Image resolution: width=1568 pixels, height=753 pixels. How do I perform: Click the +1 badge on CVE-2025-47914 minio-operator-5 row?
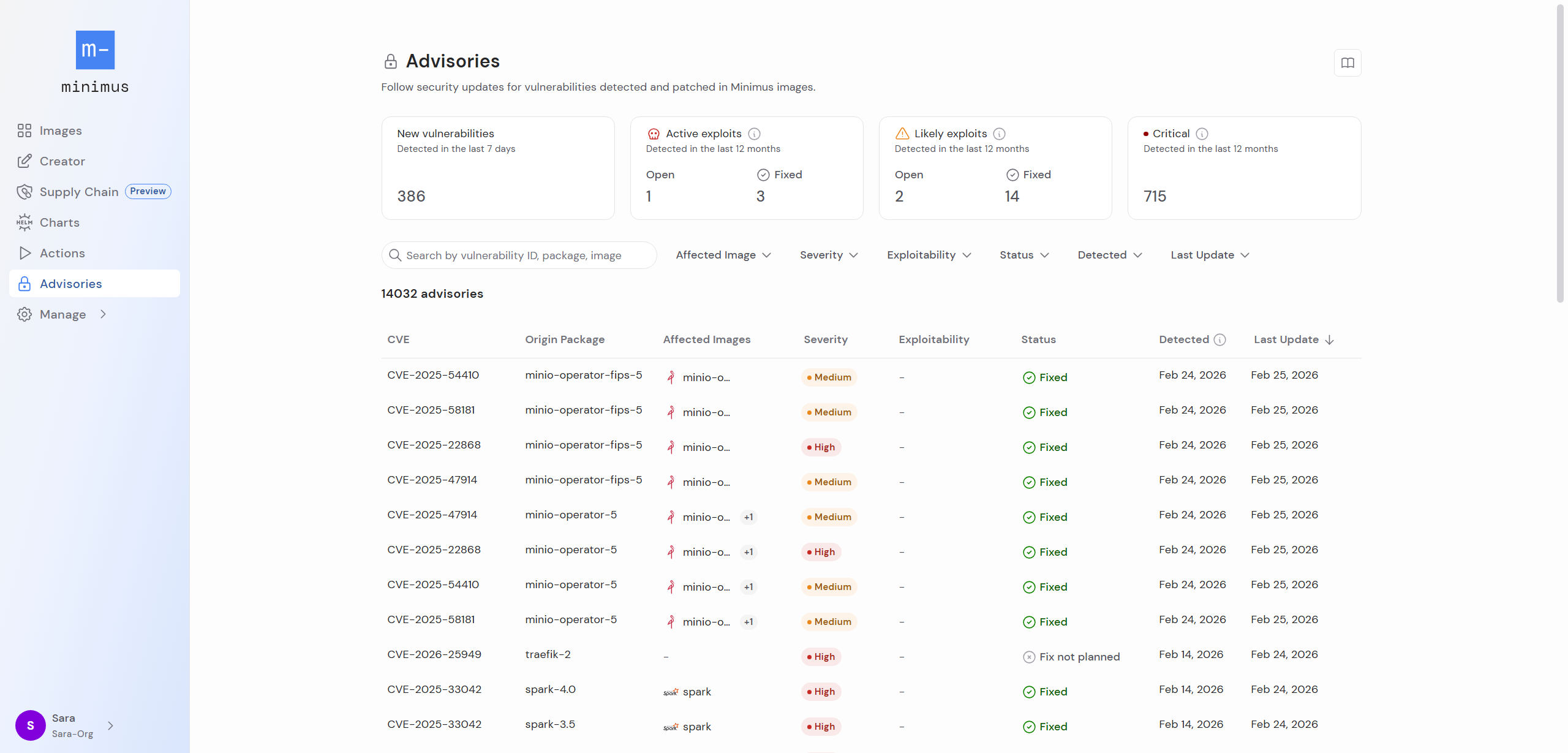[748, 517]
